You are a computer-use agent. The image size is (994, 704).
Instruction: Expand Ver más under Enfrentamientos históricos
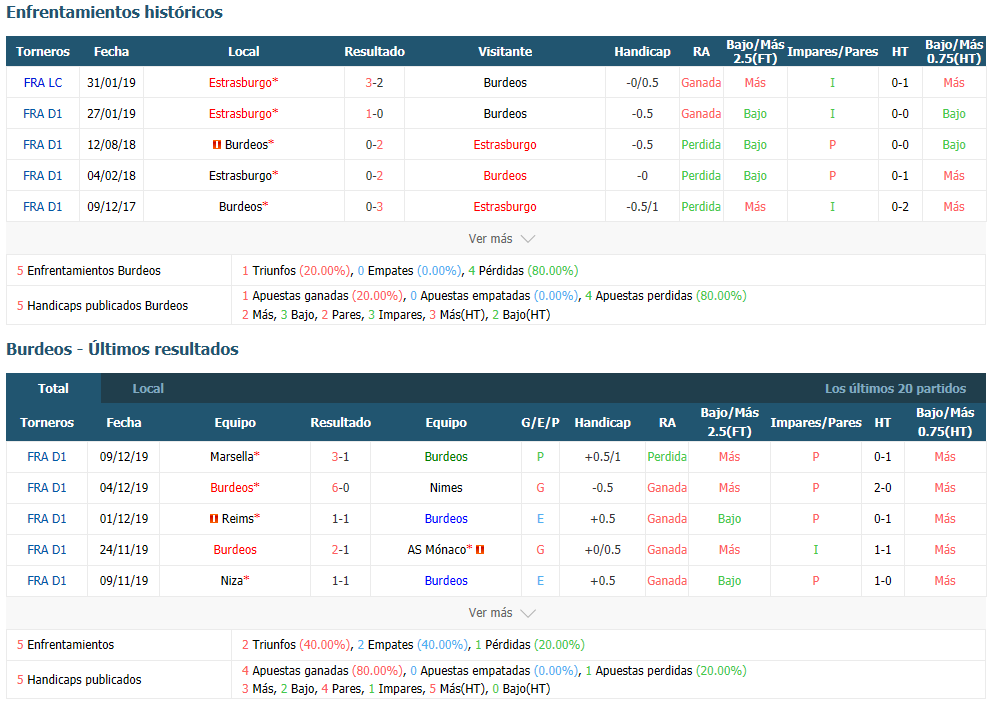point(501,238)
